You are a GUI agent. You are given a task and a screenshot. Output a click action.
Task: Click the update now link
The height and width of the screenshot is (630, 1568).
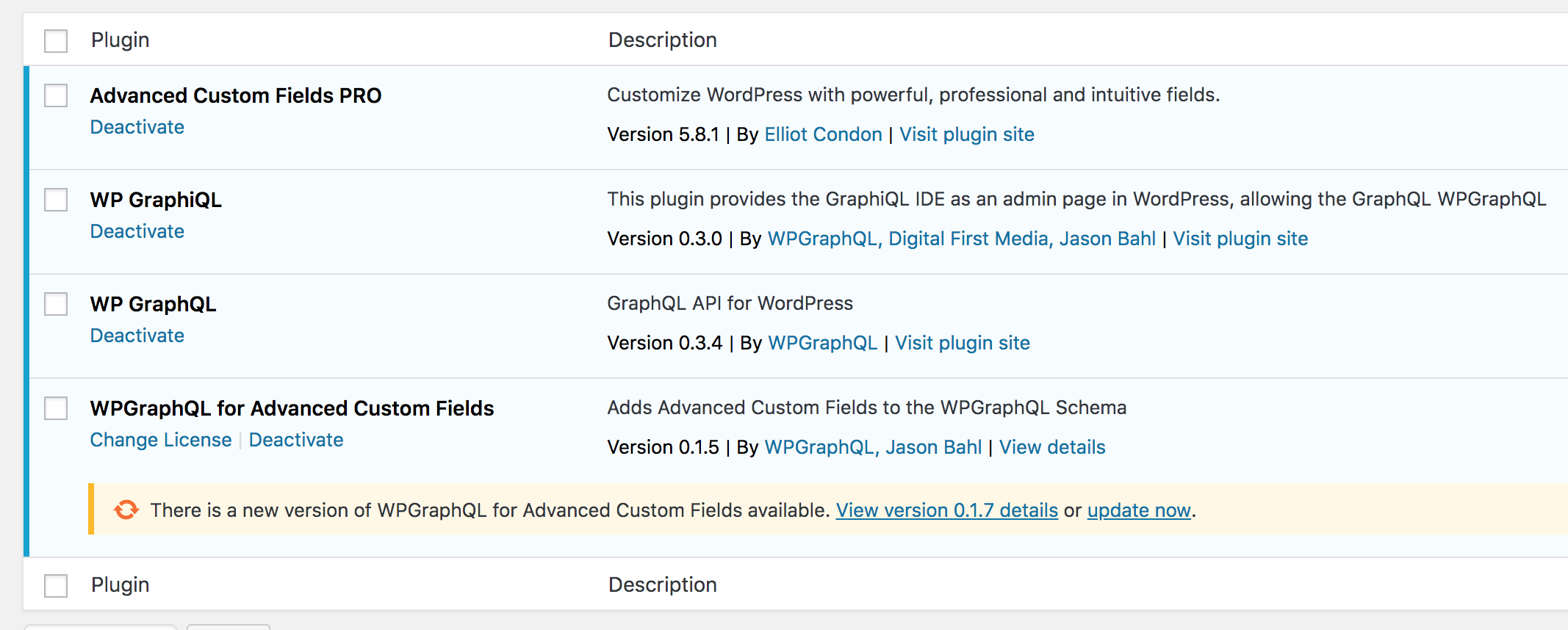coord(1138,510)
